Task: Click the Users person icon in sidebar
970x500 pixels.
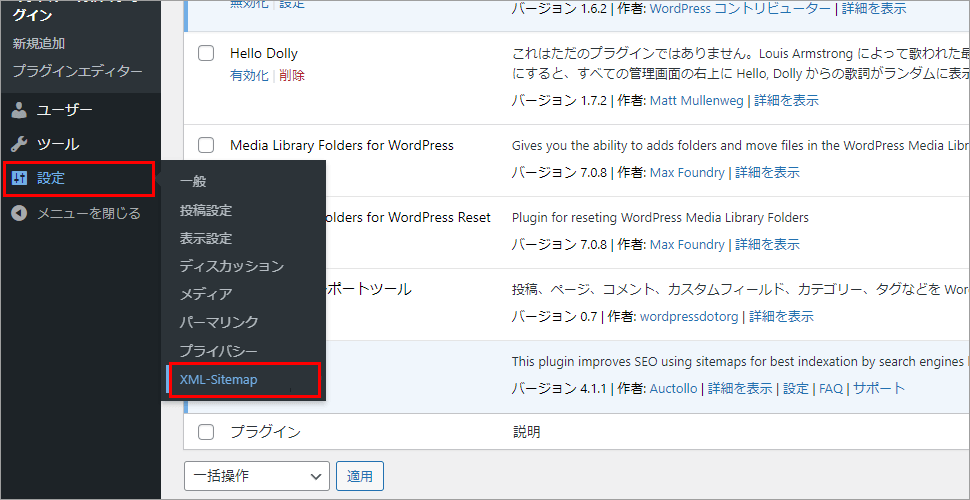Action: point(20,111)
